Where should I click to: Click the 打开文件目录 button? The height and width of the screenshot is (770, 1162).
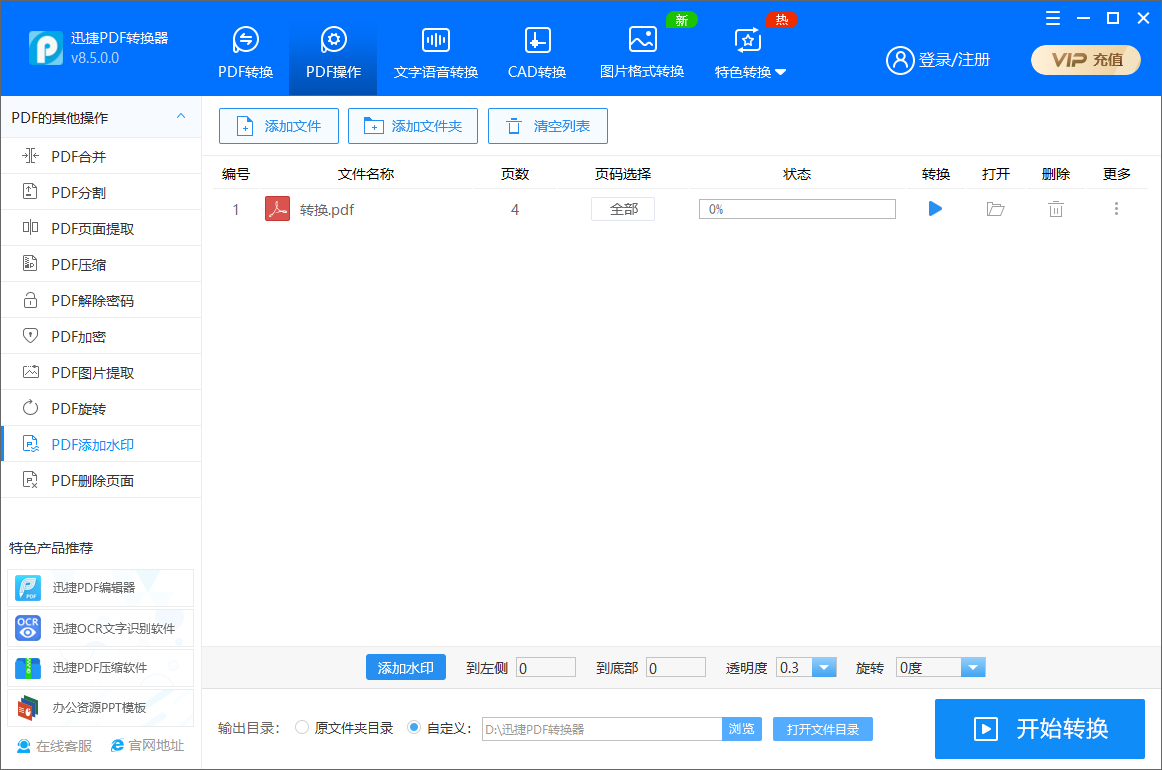point(823,728)
